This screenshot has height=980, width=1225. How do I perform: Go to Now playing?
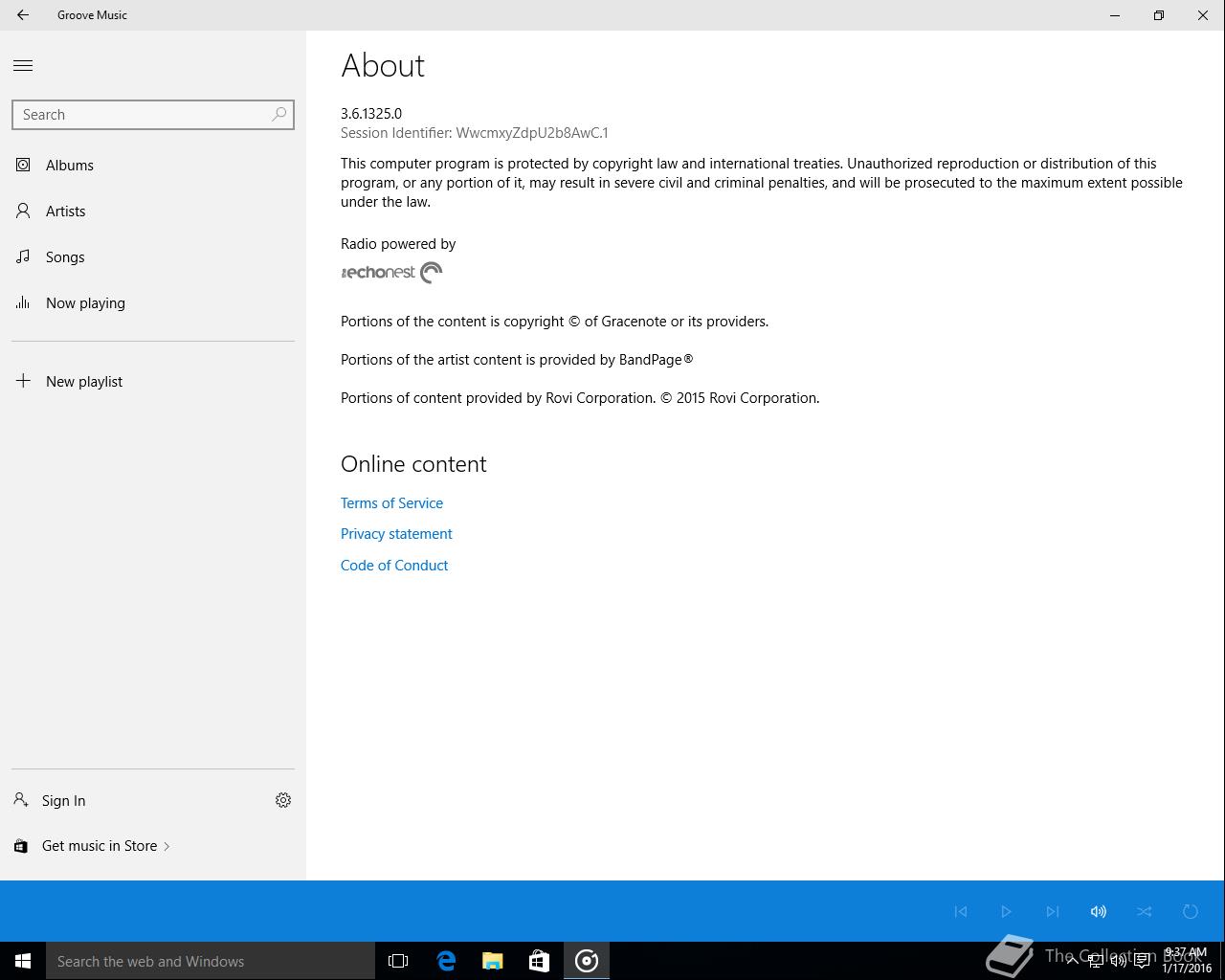[x=153, y=303]
